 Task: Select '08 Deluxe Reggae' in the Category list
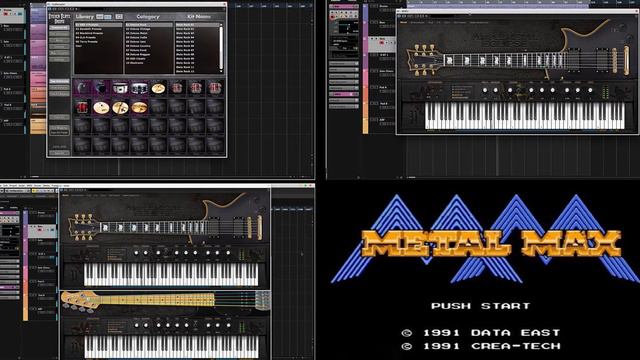pyautogui.click(x=138, y=54)
